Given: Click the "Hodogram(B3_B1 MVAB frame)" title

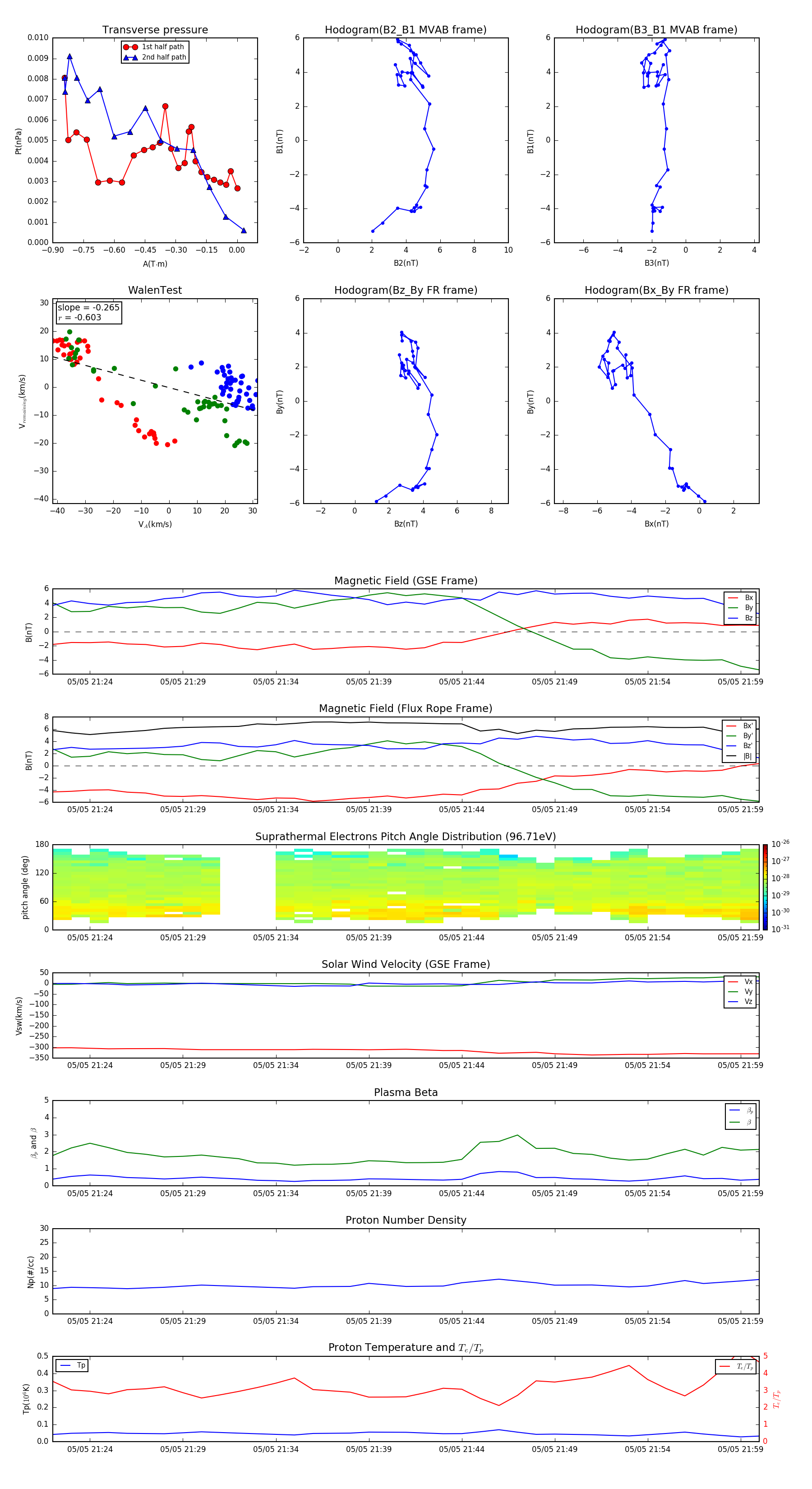Looking at the screenshot, I should pyautogui.click(x=656, y=30).
